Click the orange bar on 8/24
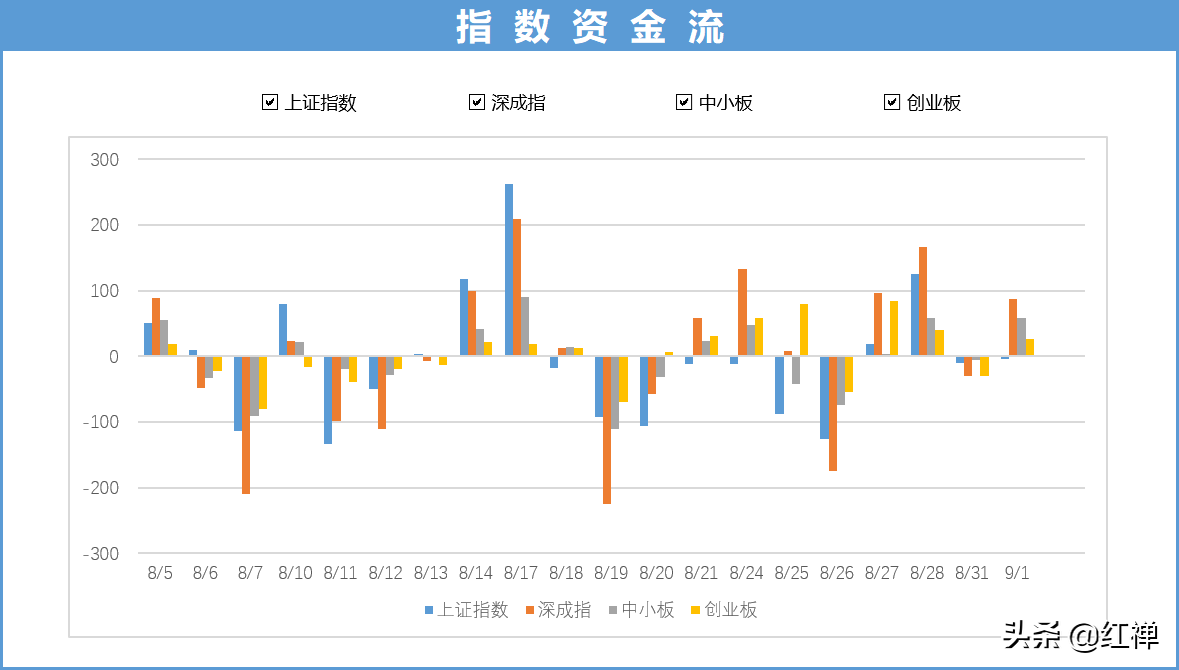The image size is (1179, 670). pyautogui.click(x=742, y=313)
